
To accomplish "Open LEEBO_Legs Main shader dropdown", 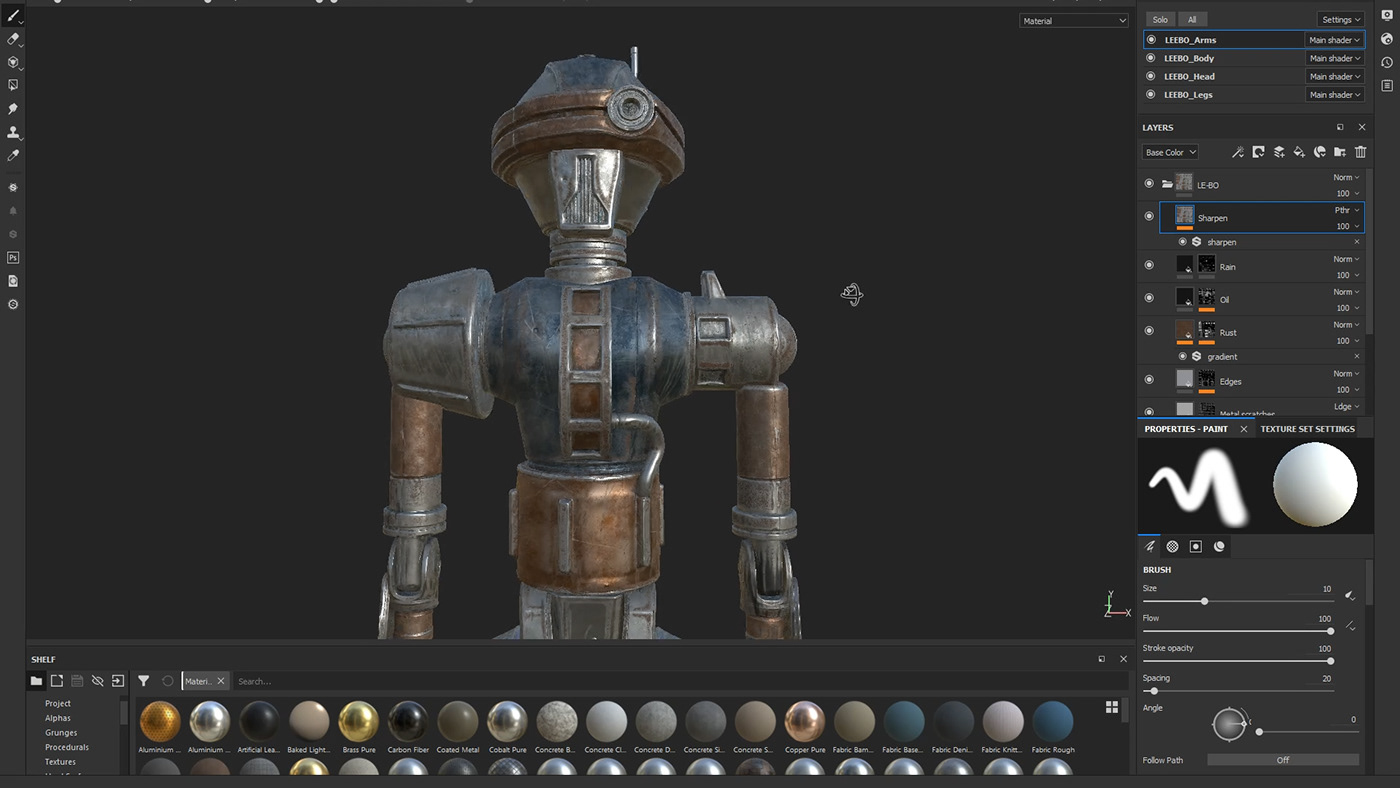I will (x=1335, y=95).
